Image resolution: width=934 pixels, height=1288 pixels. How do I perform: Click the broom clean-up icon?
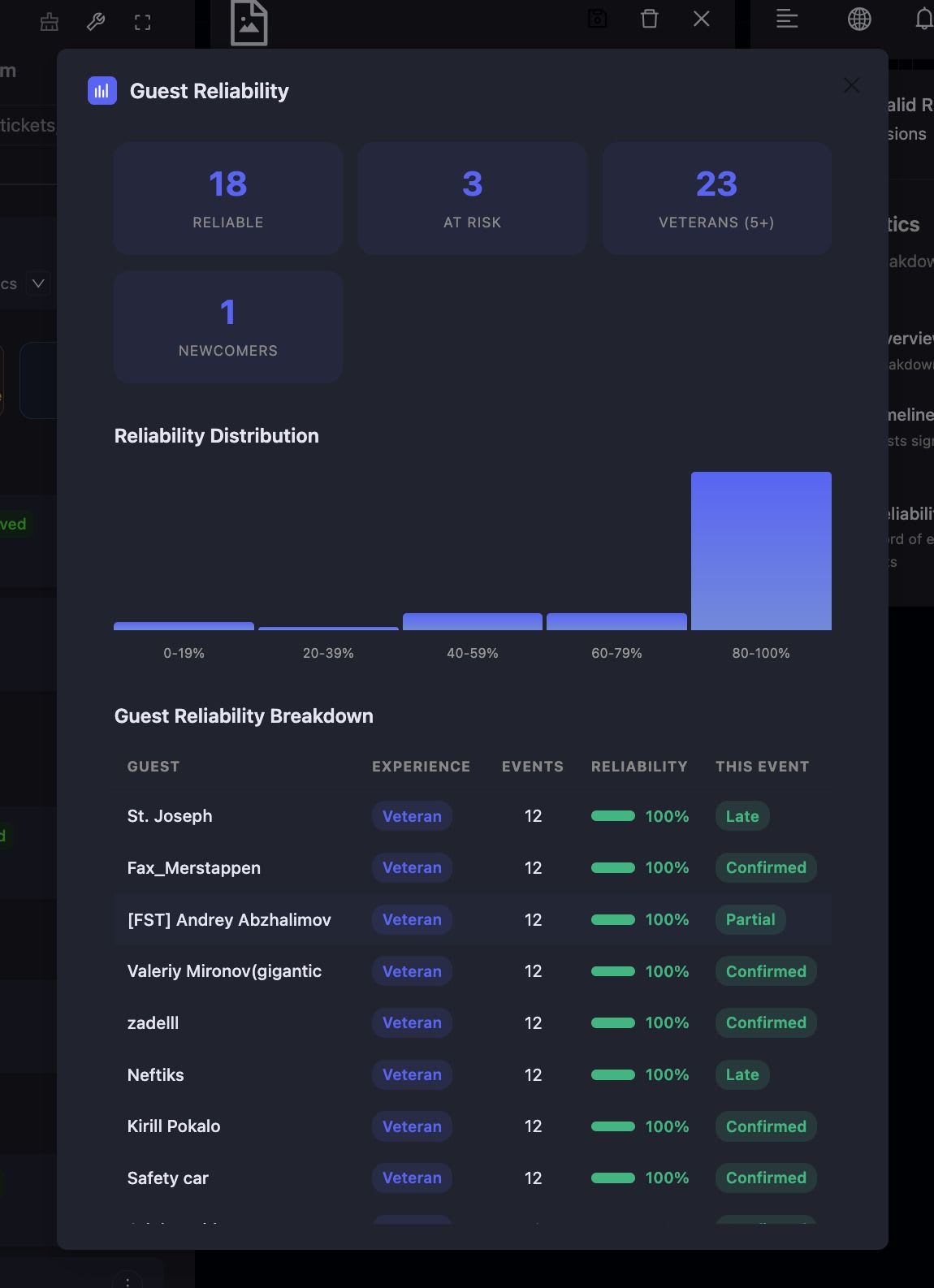(50, 22)
